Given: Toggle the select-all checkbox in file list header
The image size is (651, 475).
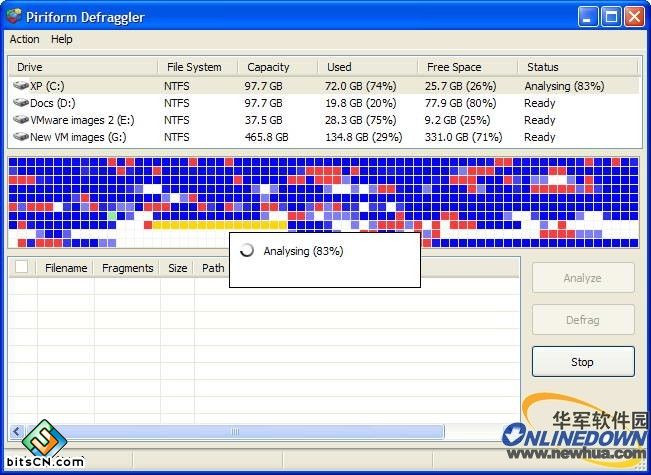Looking at the screenshot, I should [22, 267].
